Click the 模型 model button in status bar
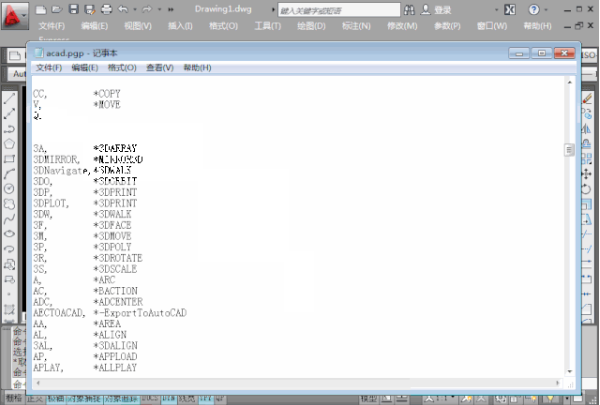Screen dimensions: 600x405 pos(369,399)
